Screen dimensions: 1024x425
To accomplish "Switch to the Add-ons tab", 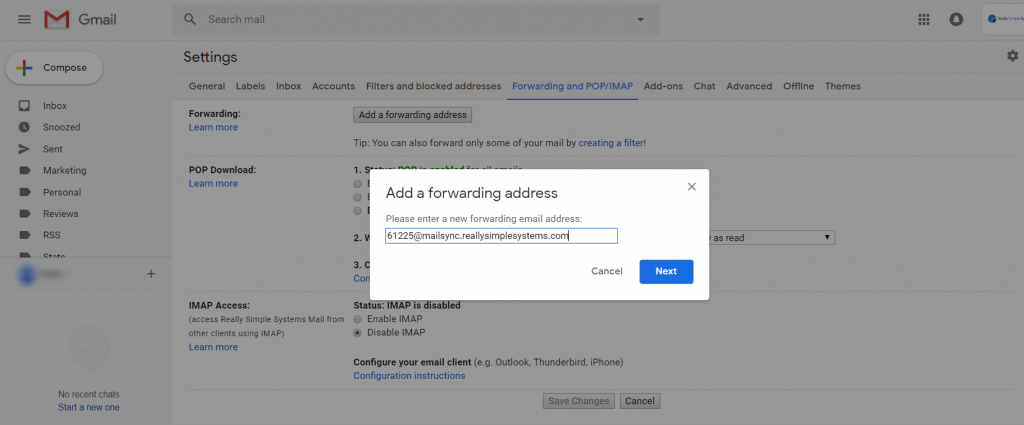I will [x=664, y=86].
